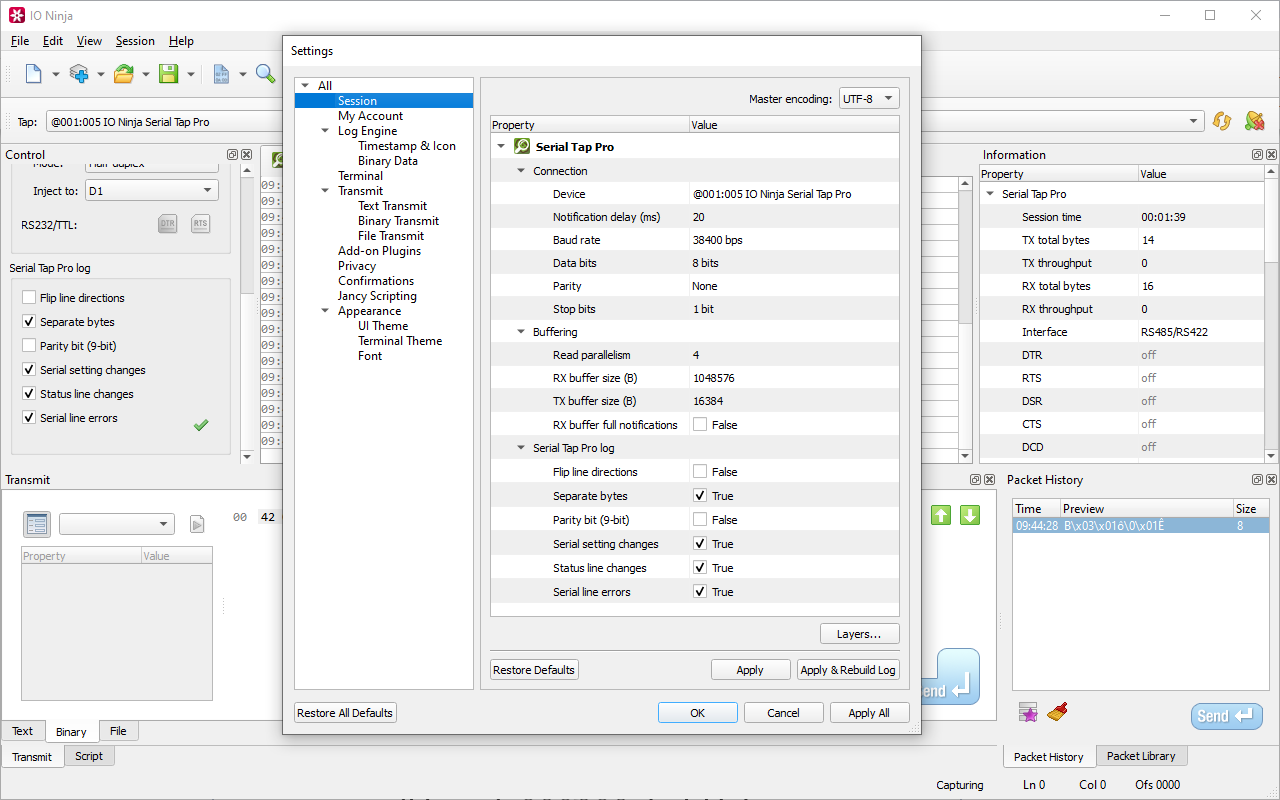Click the orange refresh tap list icon
This screenshot has width=1280, height=800.
coord(1222,121)
